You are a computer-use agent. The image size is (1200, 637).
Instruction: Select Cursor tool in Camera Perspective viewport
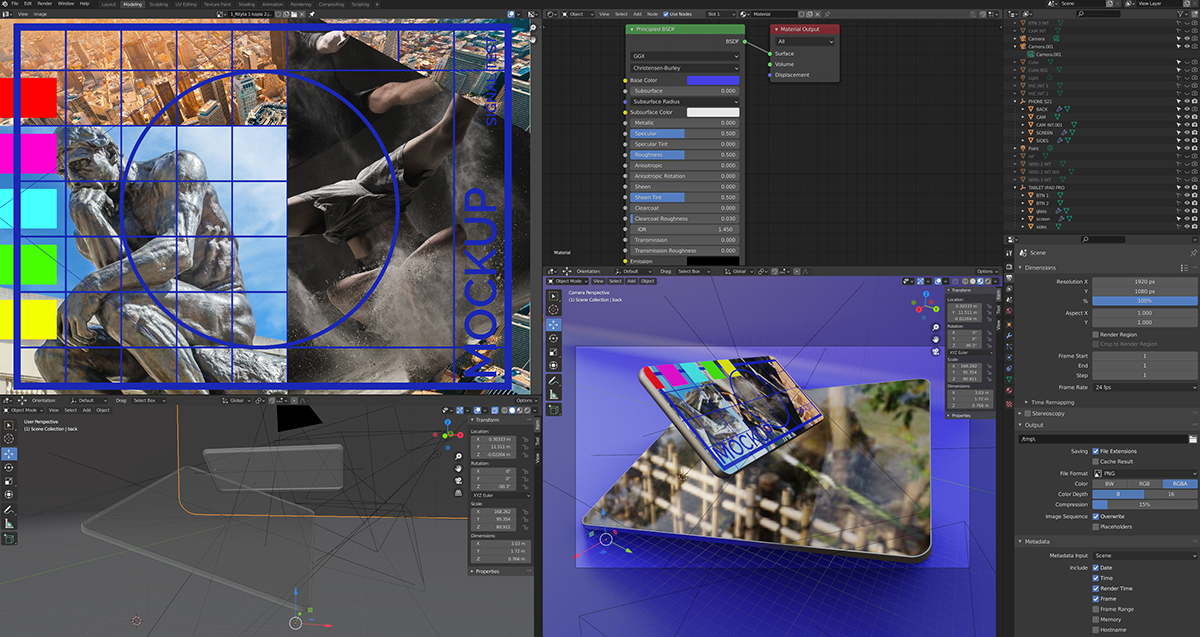(x=554, y=310)
